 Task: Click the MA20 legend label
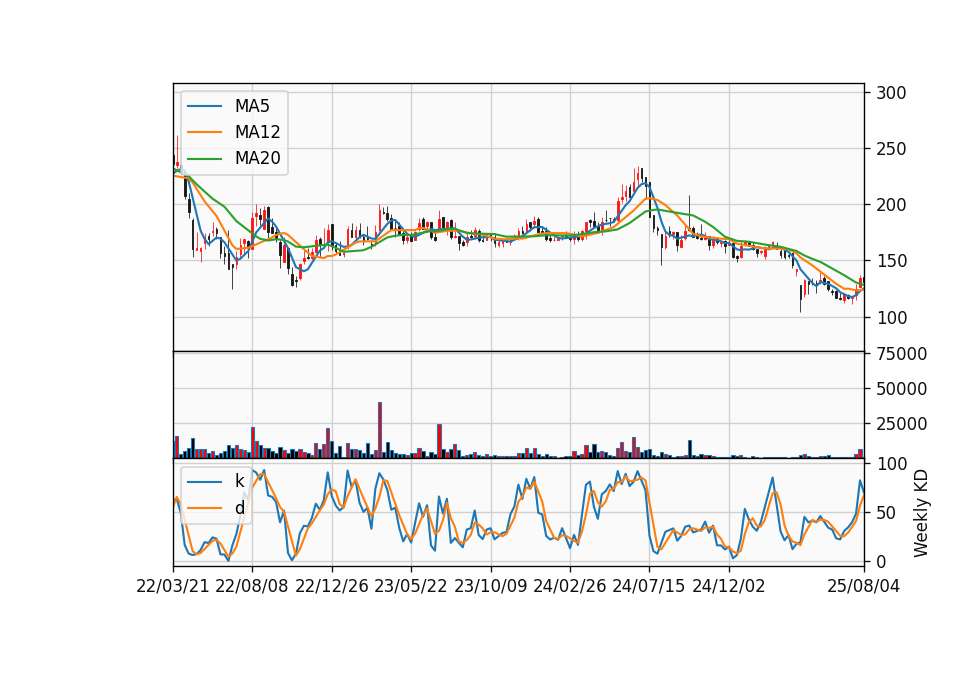click(257, 158)
